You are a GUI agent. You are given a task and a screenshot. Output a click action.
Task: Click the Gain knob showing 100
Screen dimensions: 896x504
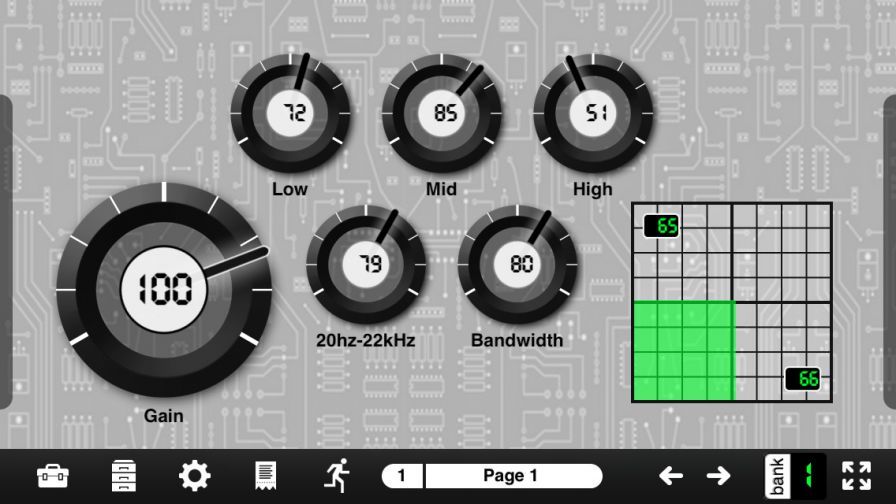coord(164,290)
